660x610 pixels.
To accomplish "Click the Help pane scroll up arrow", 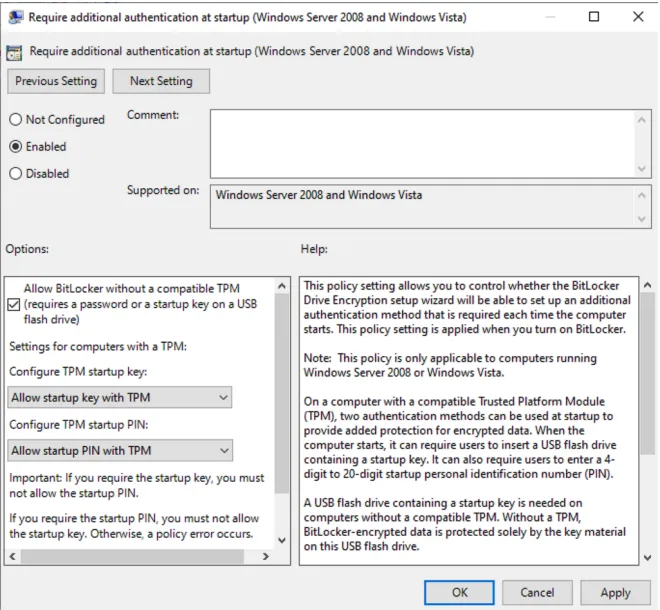I will pos(648,285).
